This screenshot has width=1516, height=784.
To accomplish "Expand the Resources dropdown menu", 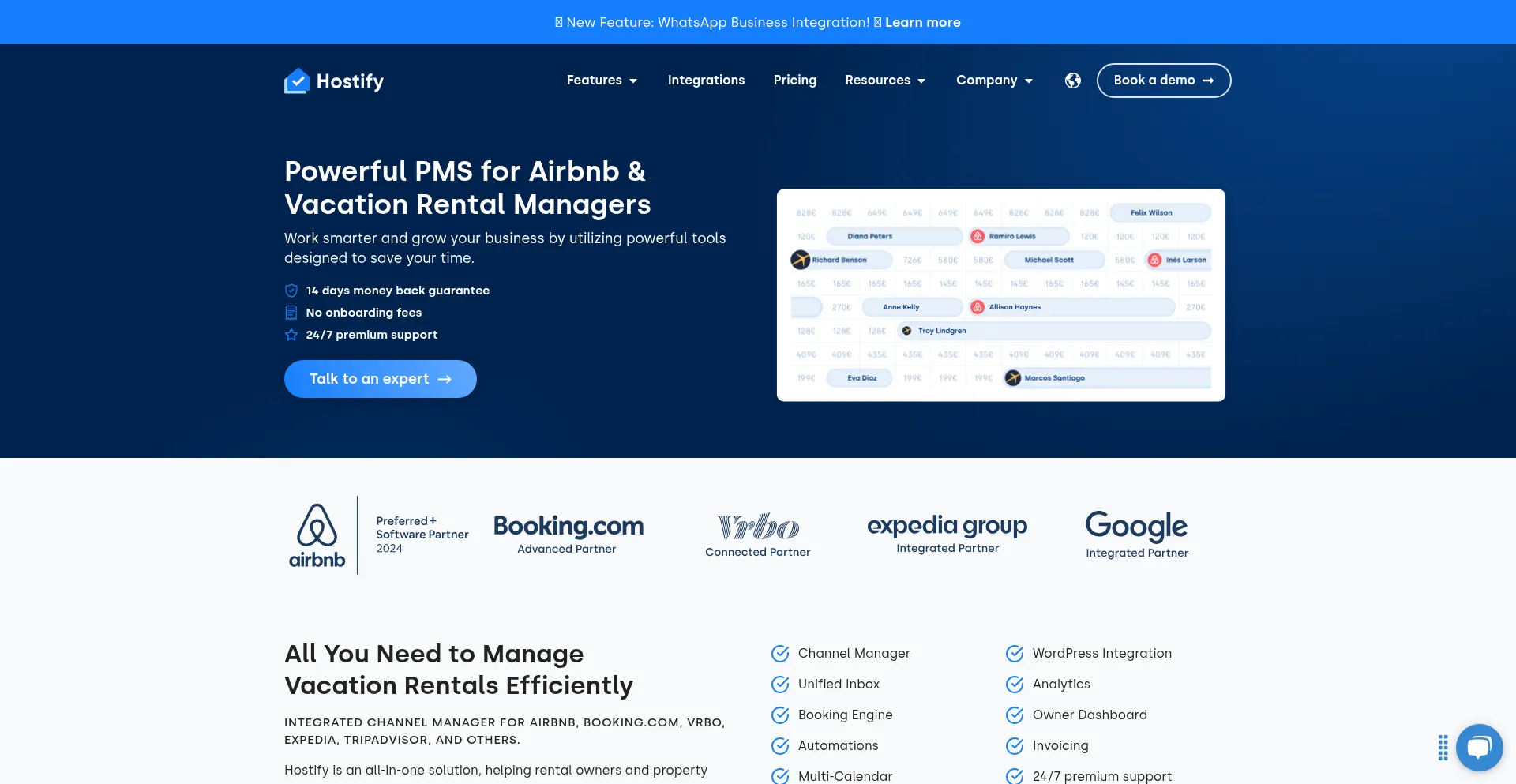I will [x=884, y=81].
